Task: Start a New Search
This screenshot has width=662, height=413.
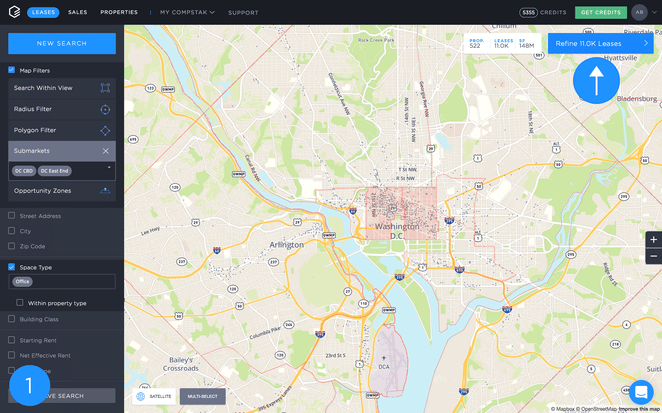Action: pyautogui.click(x=62, y=43)
